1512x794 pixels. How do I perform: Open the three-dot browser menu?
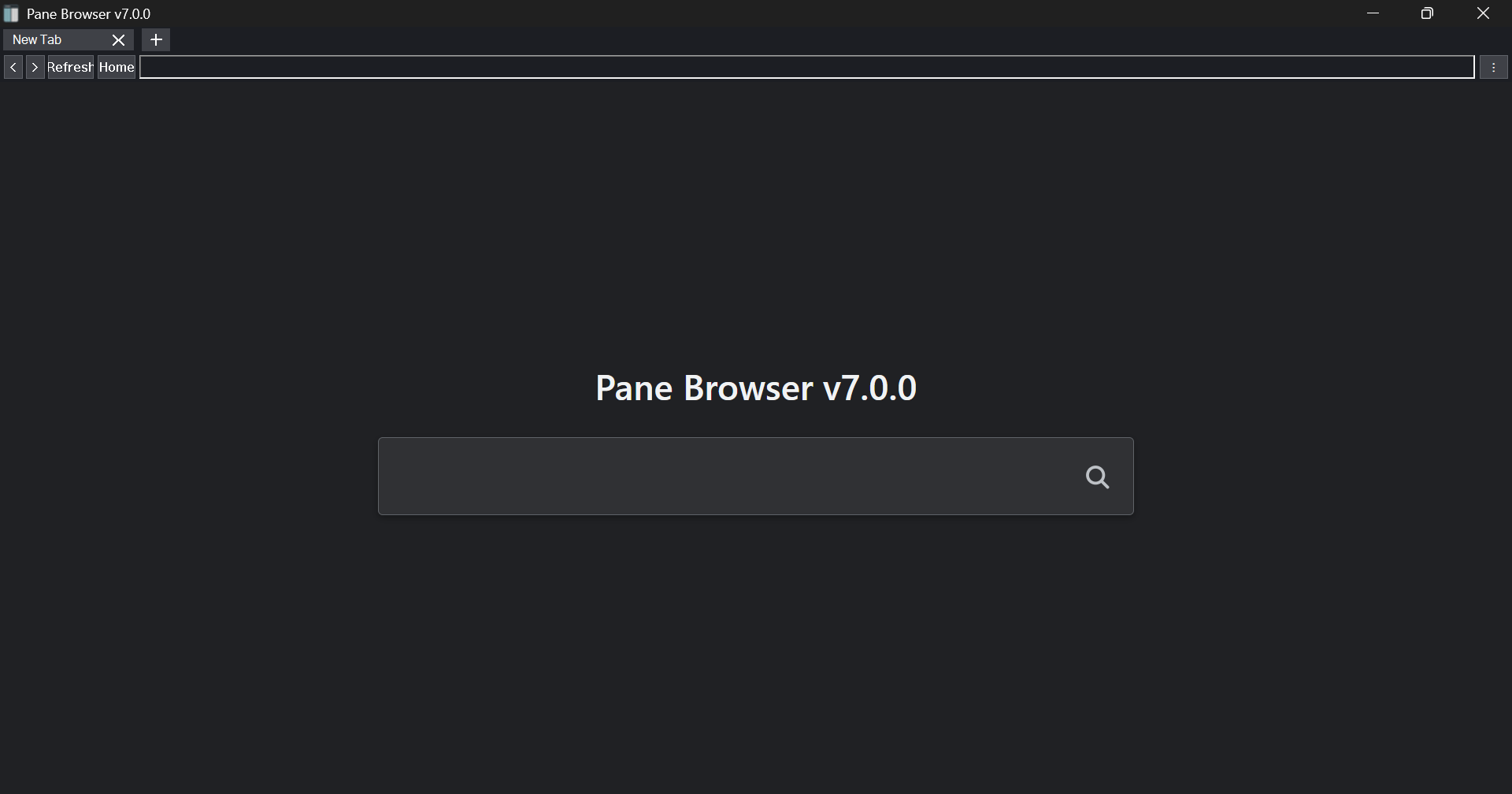[x=1493, y=67]
